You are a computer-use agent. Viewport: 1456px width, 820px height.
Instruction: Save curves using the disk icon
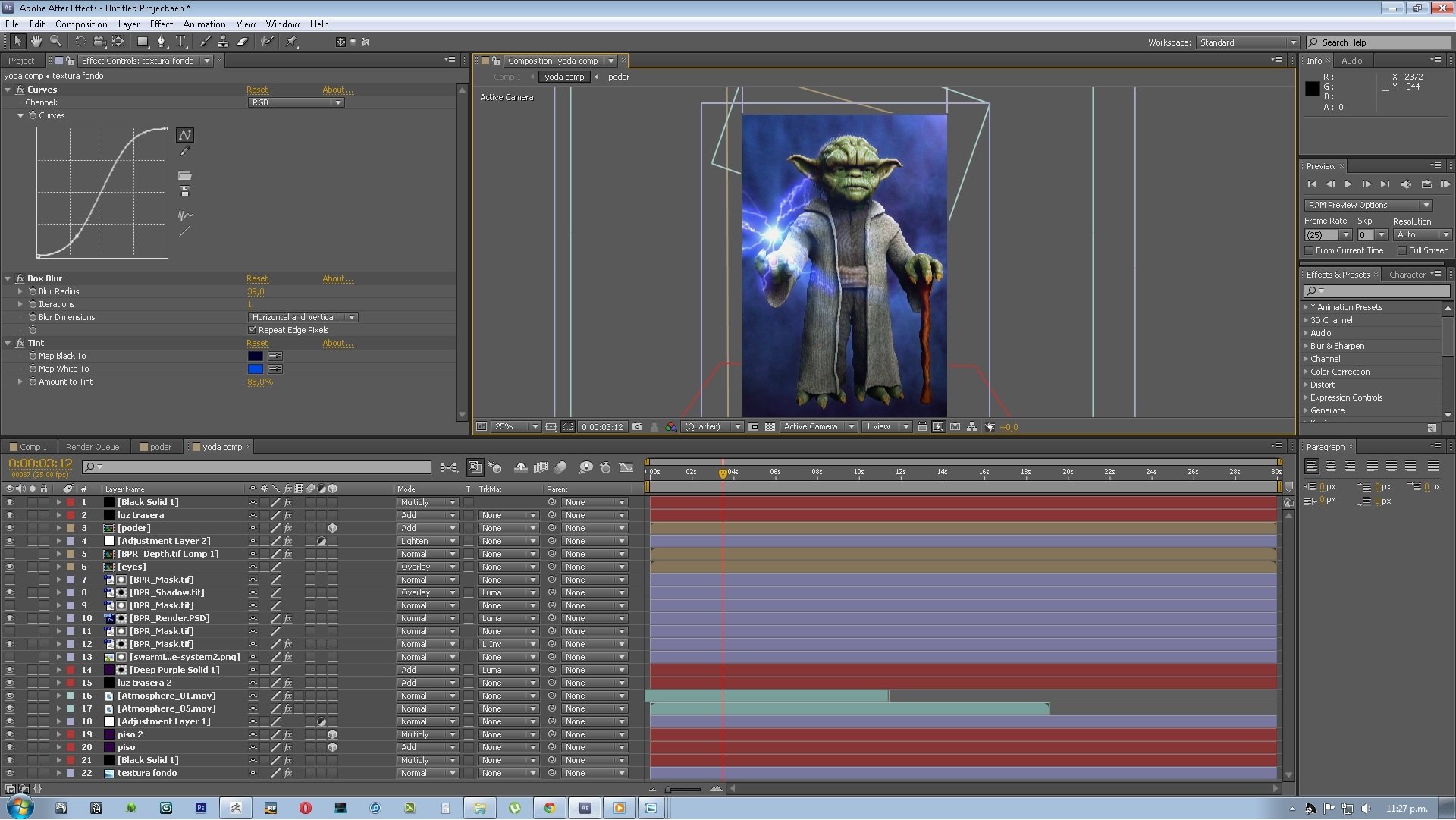[184, 192]
